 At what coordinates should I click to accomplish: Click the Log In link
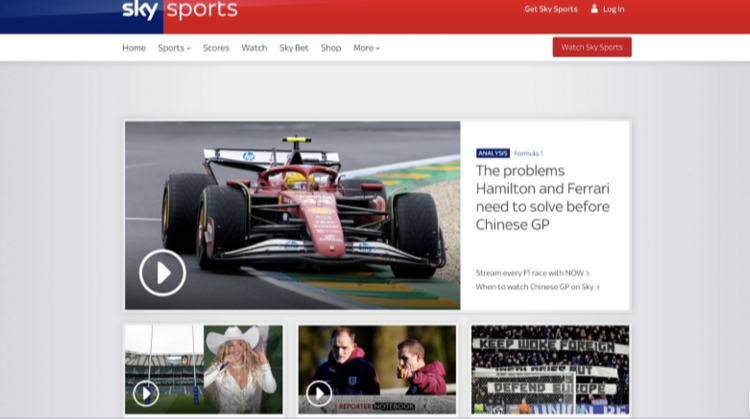pyautogui.click(x=613, y=9)
